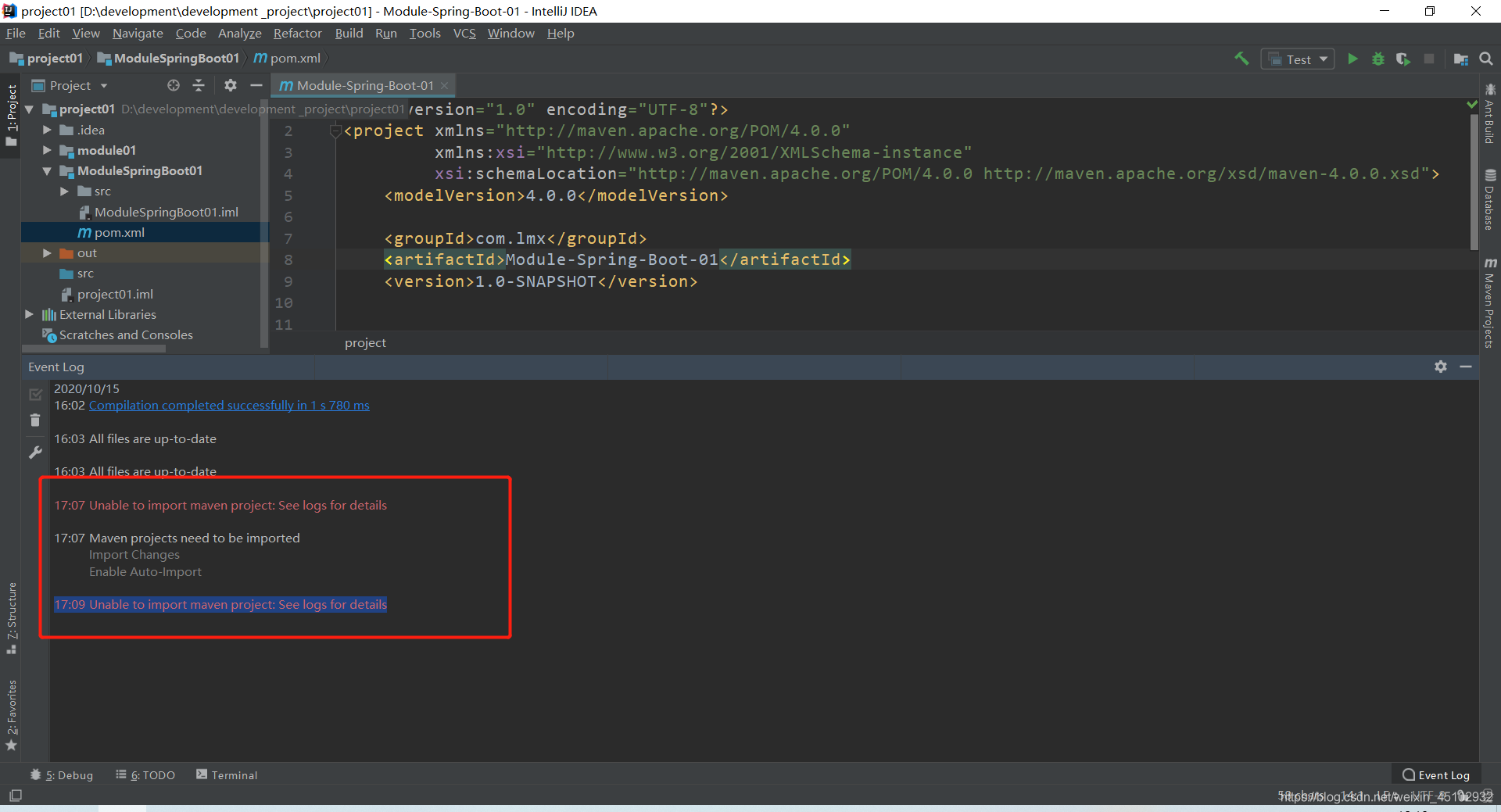Open the Terminal tool window
Screen dimensions: 1501x812
click(227, 775)
